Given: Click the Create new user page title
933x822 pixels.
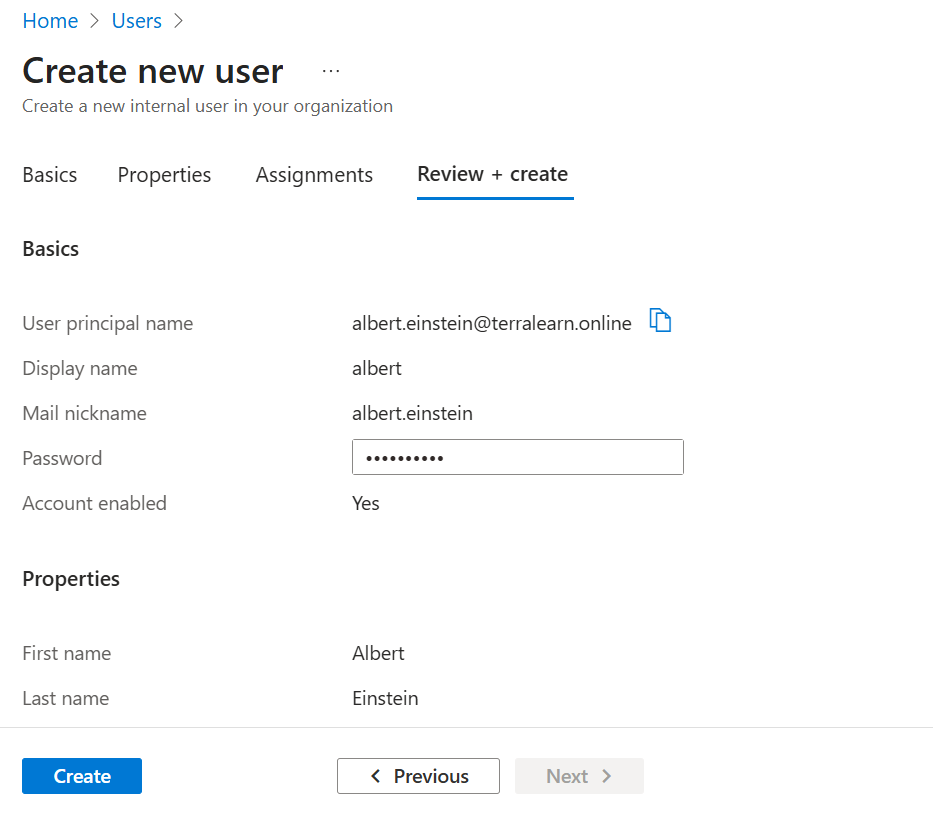Looking at the screenshot, I should pos(153,72).
